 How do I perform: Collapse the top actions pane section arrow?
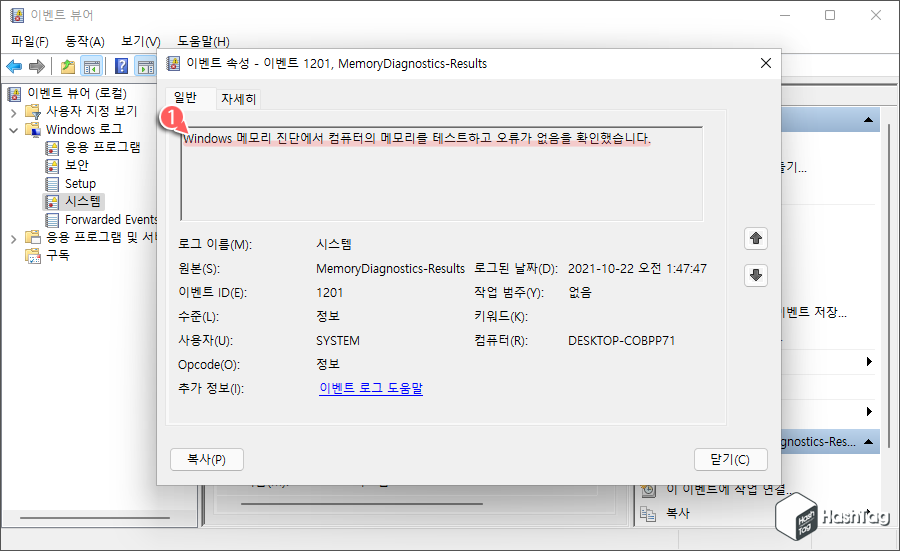pos(868,120)
